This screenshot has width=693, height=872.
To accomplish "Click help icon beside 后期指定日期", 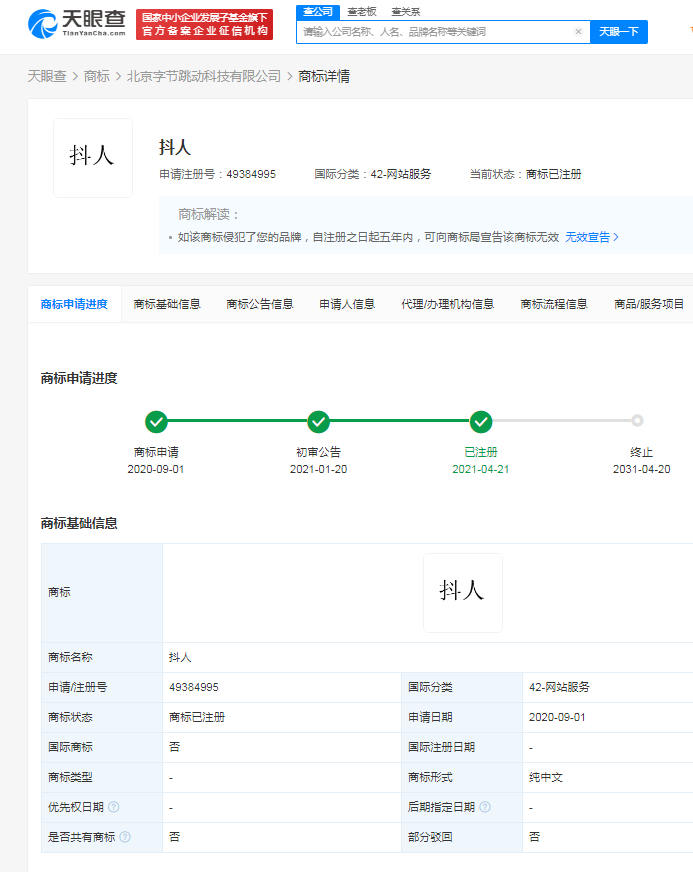I will (485, 807).
